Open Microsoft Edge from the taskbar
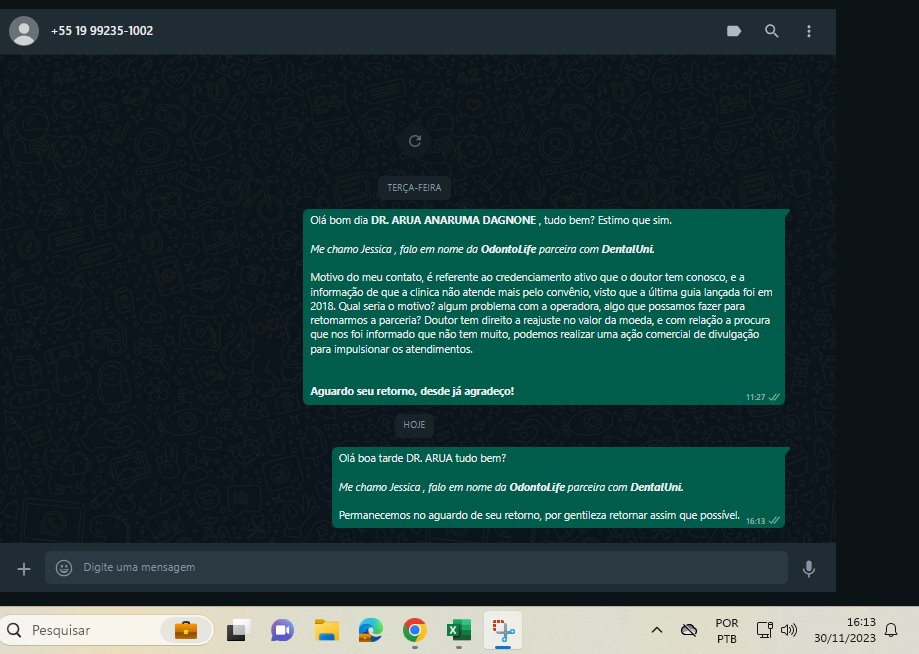Viewport: 919px width, 654px height. pyautogui.click(x=370, y=631)
